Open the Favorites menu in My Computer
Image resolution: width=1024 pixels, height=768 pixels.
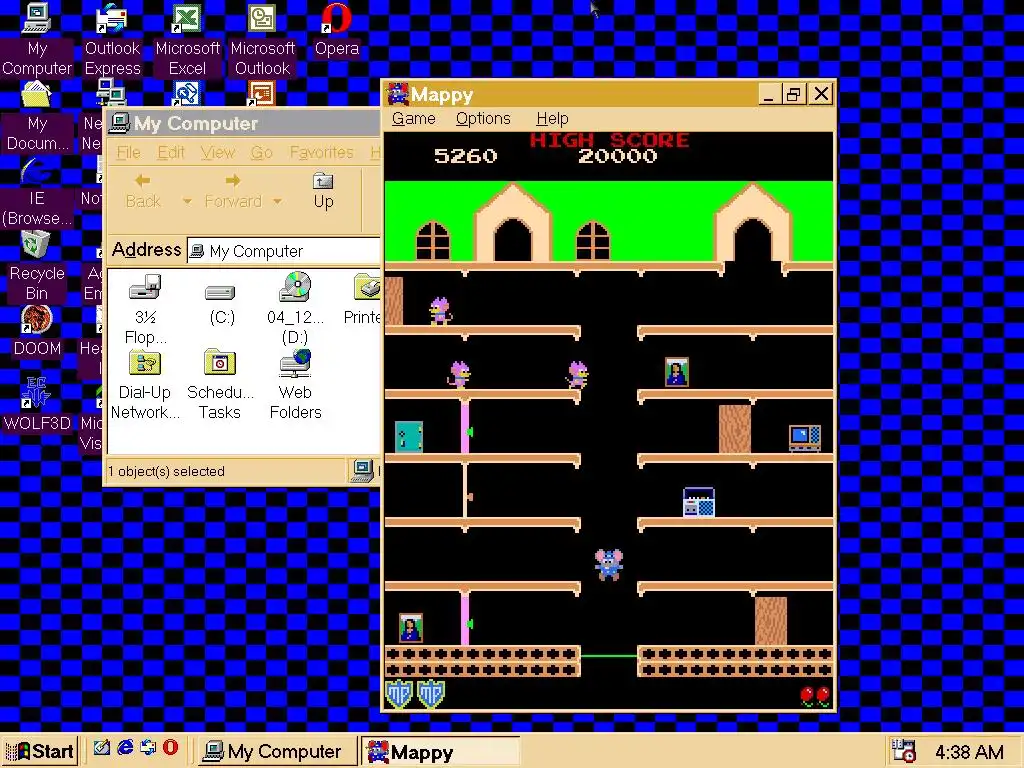[321, 153]
